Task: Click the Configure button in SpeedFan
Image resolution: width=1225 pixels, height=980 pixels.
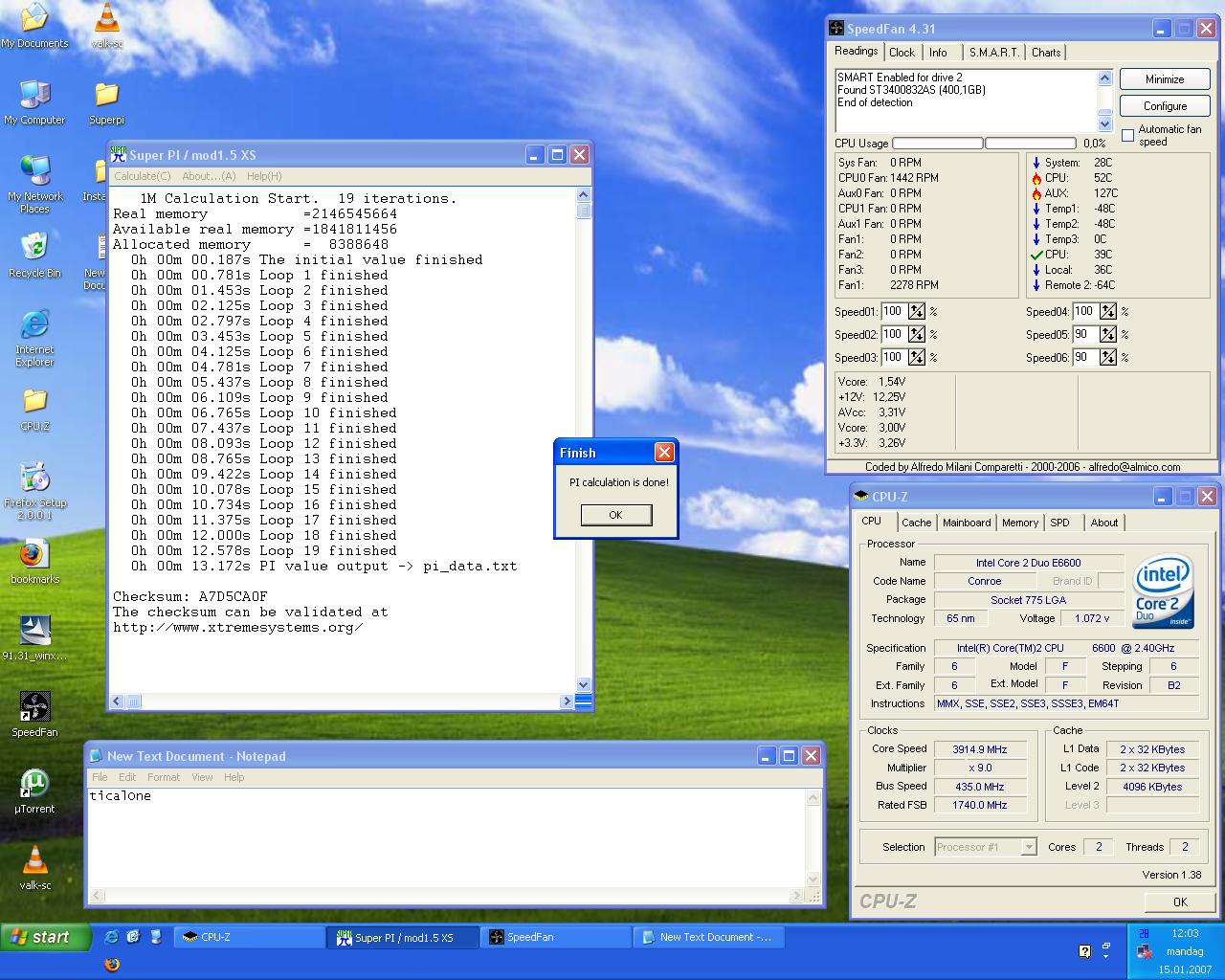Action: coord(1165,106)
